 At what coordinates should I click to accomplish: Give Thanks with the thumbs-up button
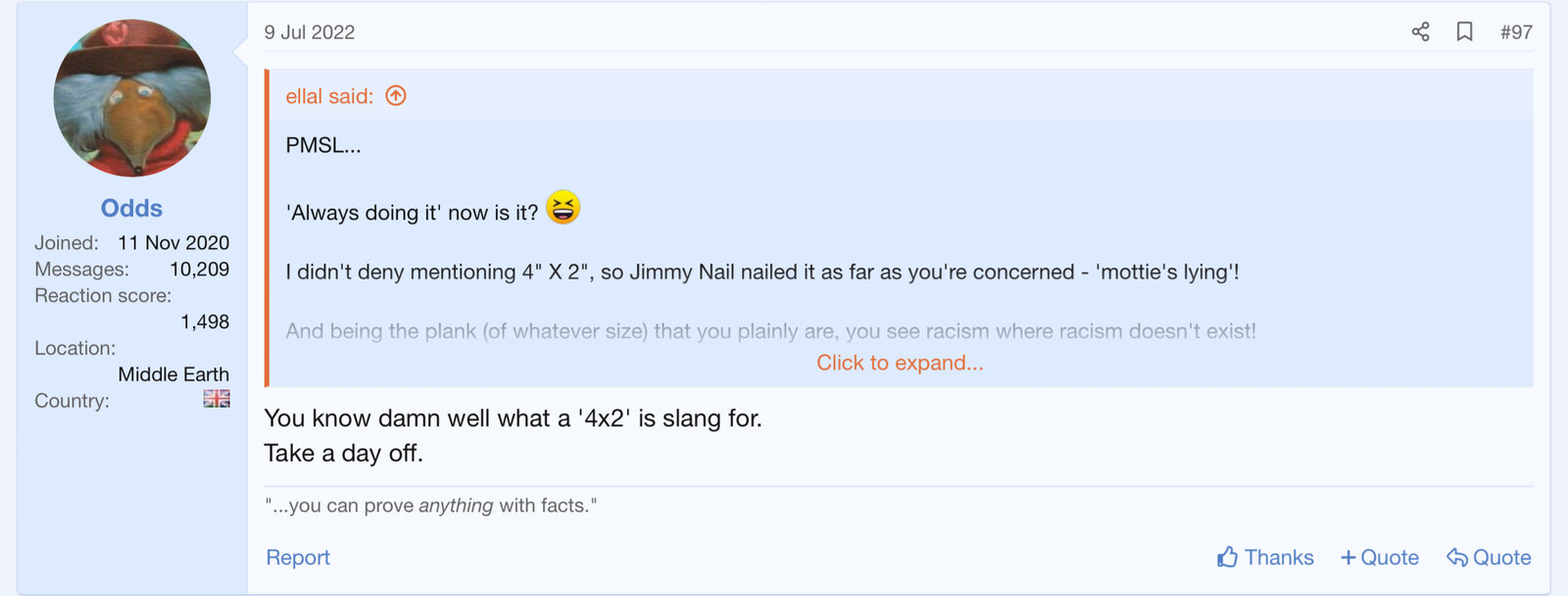[1265, 558]
